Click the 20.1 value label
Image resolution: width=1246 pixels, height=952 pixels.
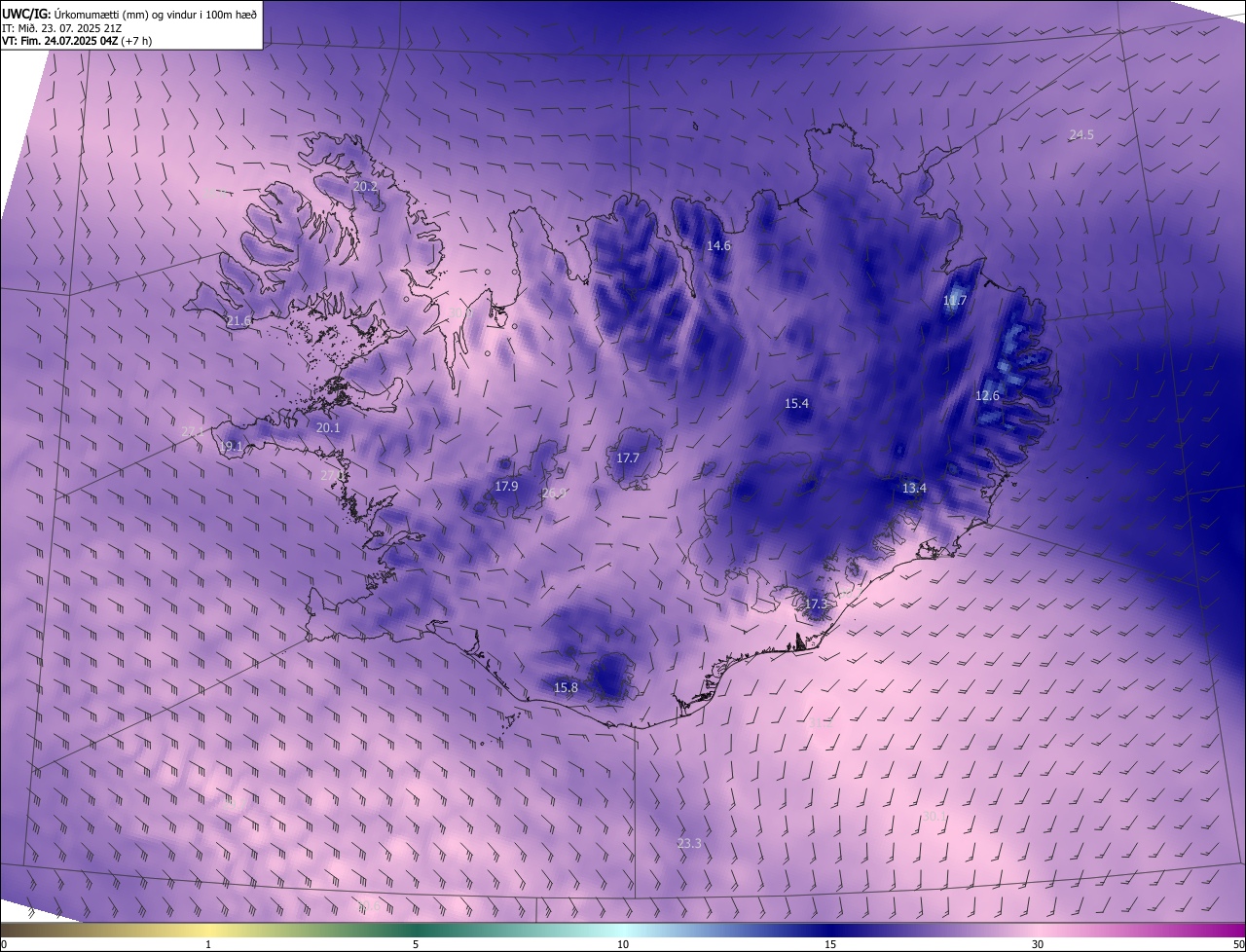tap(328, 428)
